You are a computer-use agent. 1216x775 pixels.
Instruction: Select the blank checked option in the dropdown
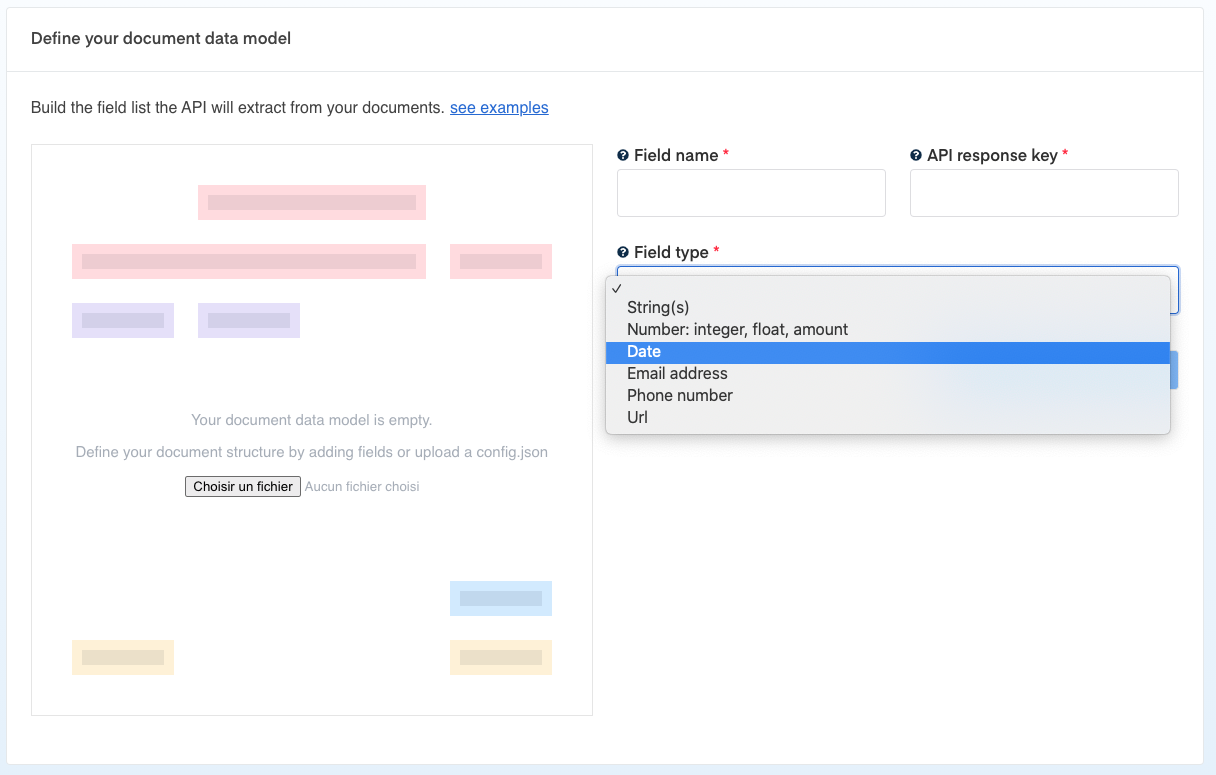(x=887, y=287)
